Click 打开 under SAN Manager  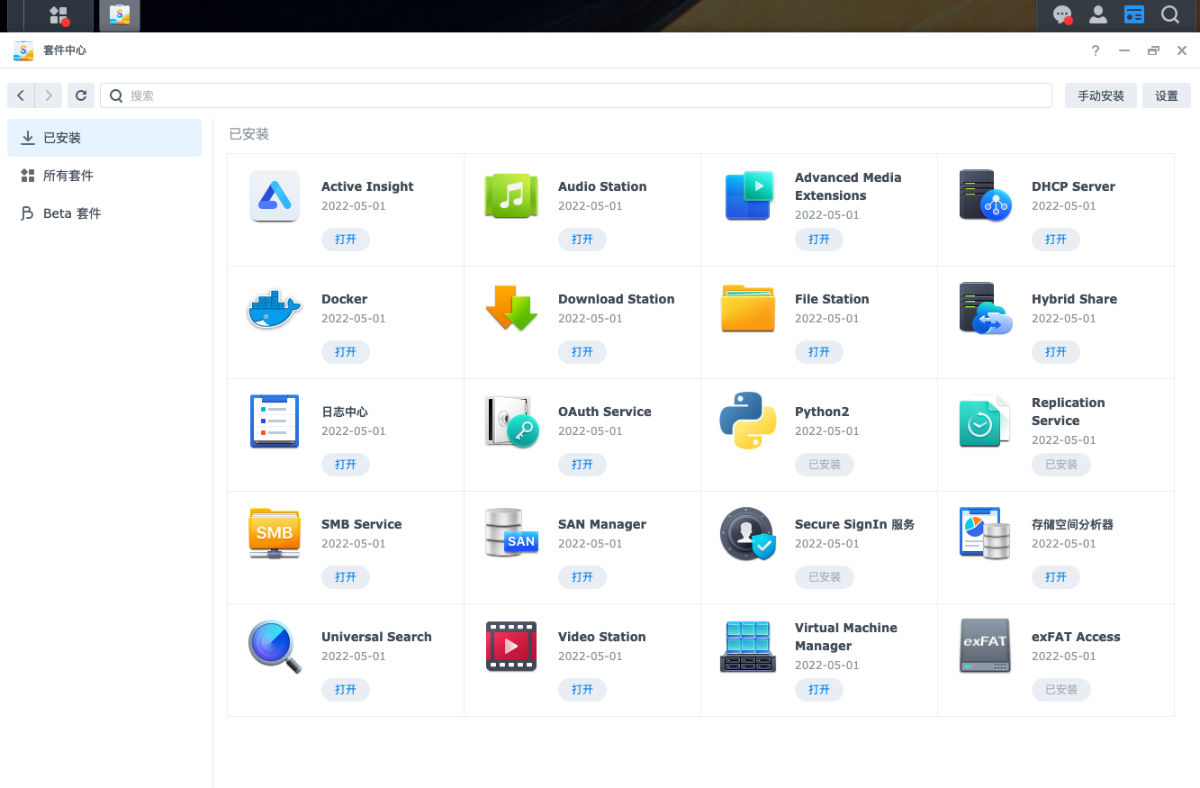point(582,577)
